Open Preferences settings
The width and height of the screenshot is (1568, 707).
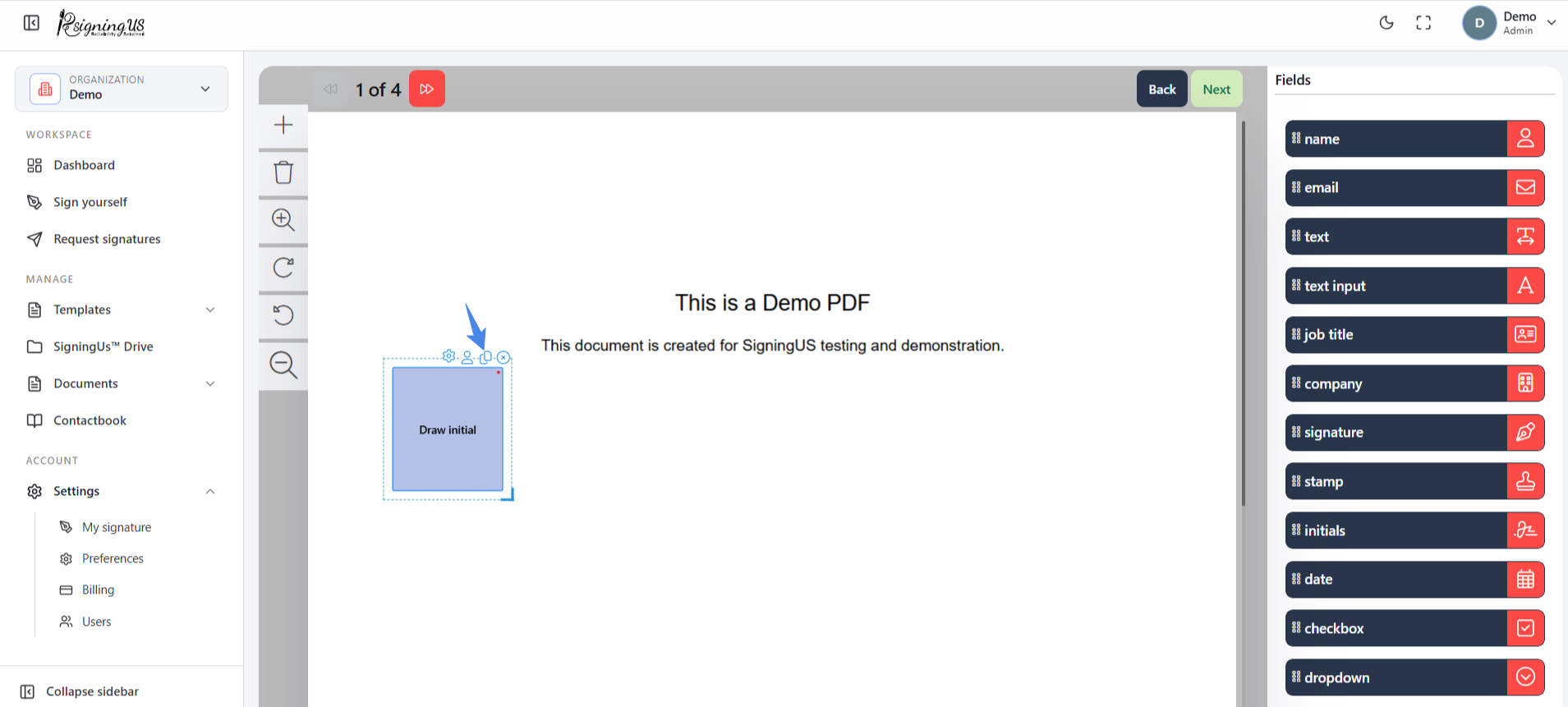[x=112, y=558]
